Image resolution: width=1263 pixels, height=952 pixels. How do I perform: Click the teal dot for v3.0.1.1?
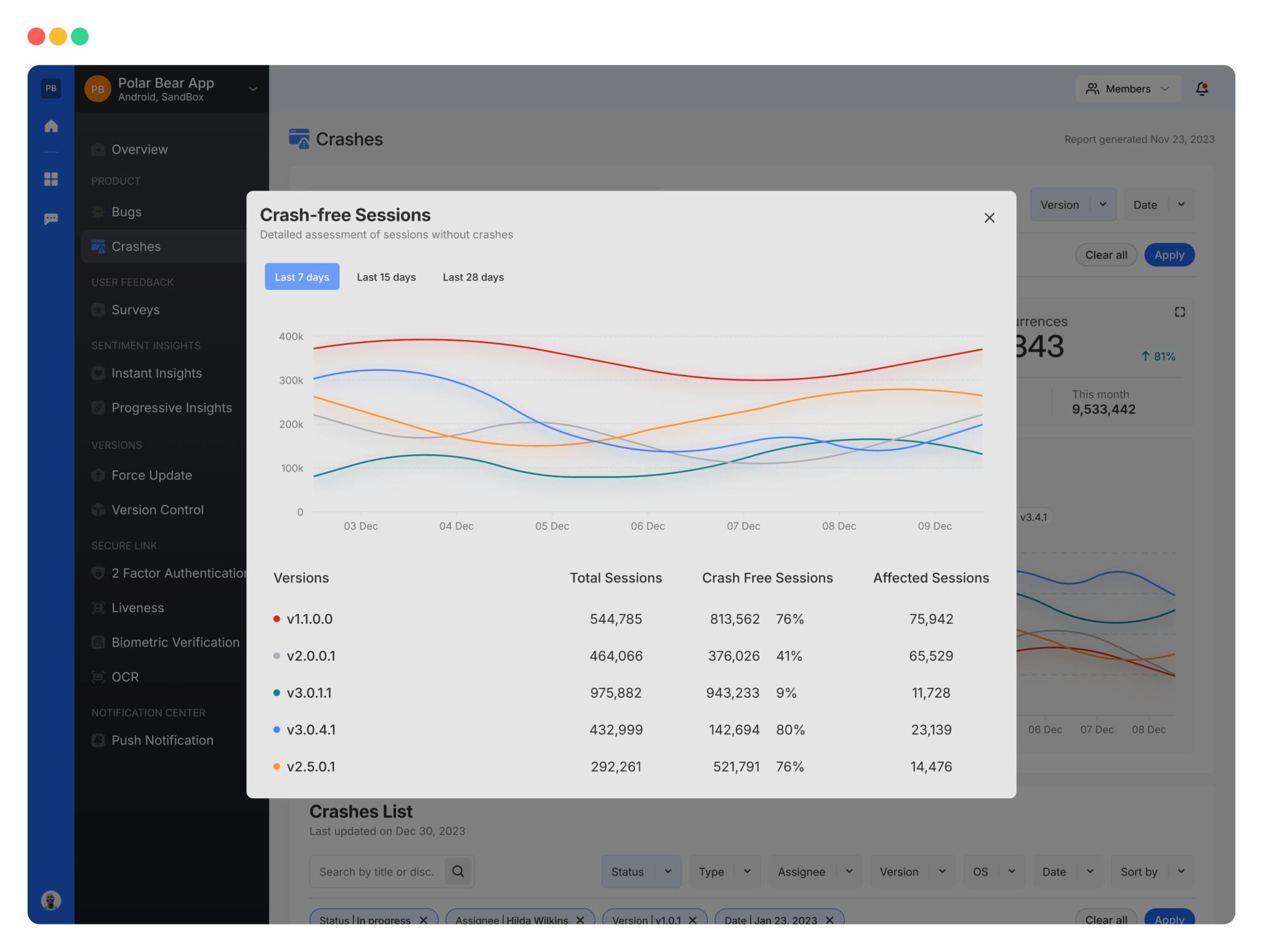[276, 692]
